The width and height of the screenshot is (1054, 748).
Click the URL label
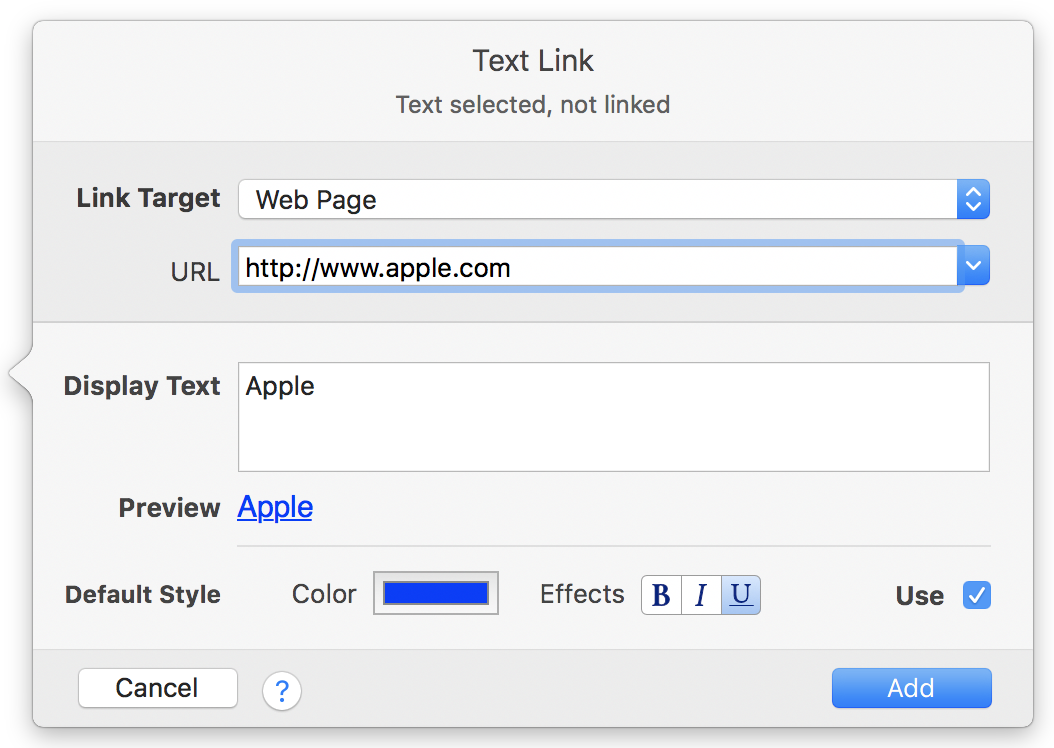tap(195, 272)
